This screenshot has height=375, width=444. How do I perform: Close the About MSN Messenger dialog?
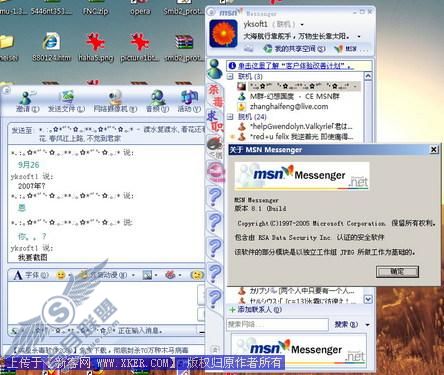pos(434,149)
